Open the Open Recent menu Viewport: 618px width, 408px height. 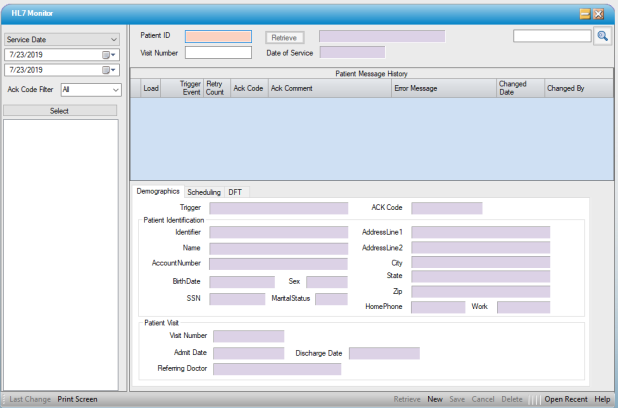[565, 399]
